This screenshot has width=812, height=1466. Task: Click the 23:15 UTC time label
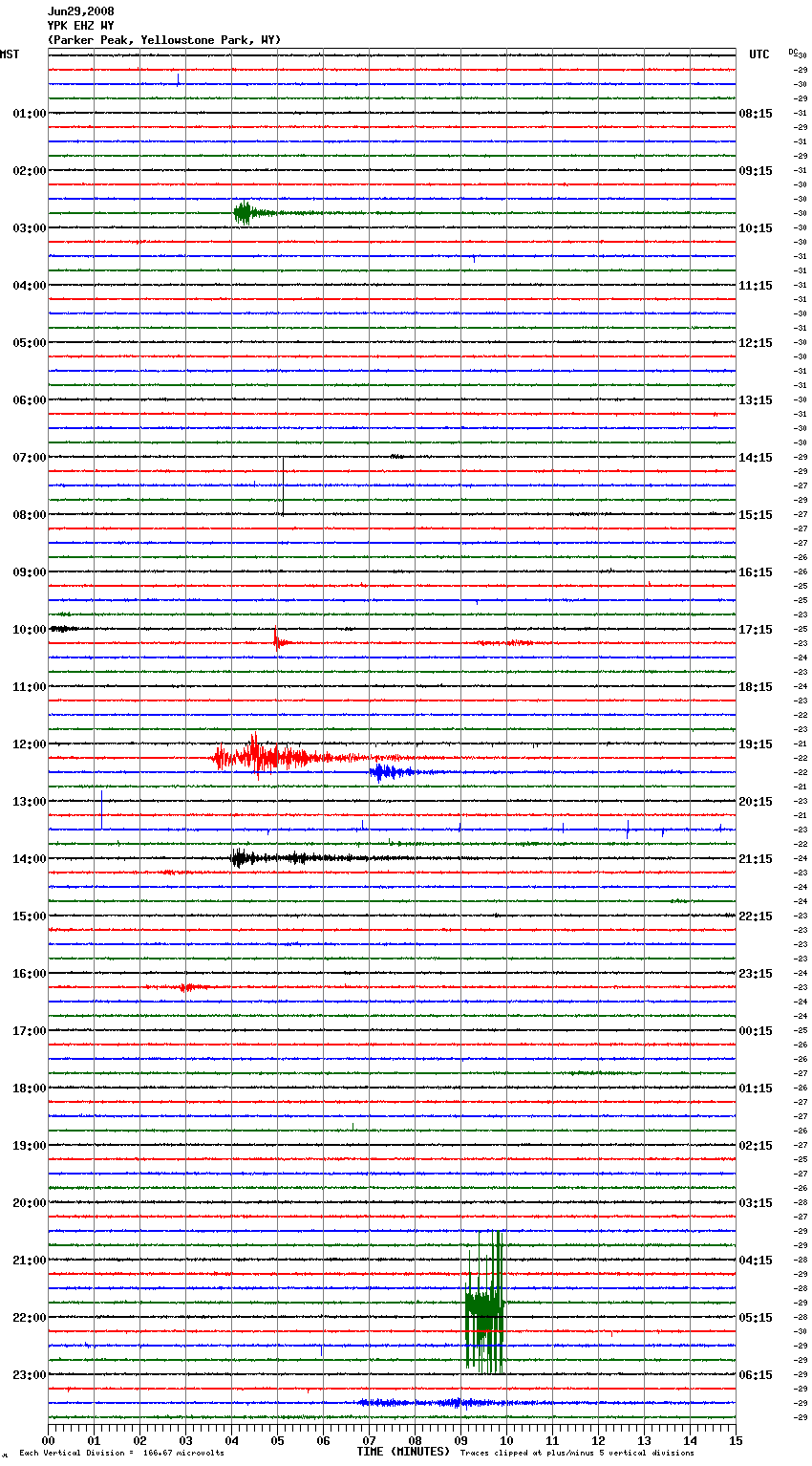tap(756, 974)
